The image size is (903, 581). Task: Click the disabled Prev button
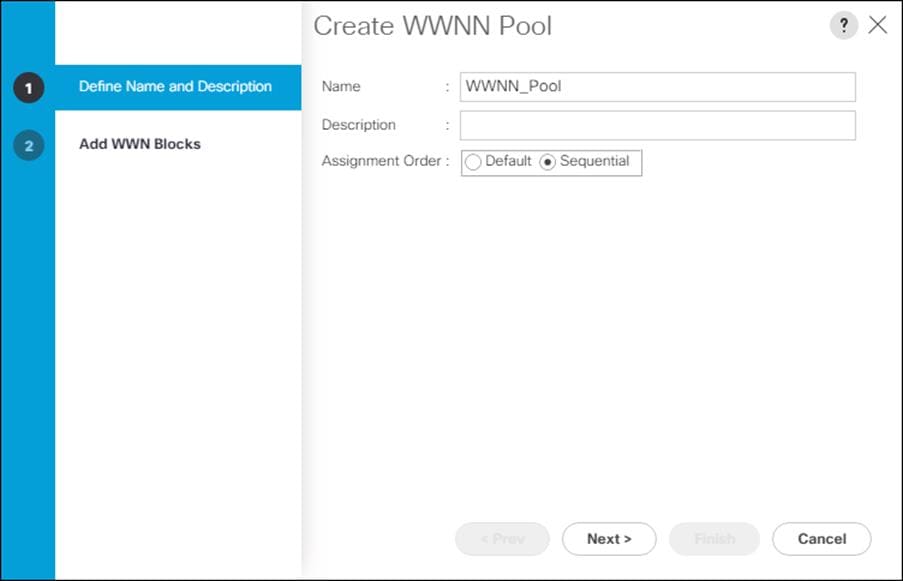(502, 539)
